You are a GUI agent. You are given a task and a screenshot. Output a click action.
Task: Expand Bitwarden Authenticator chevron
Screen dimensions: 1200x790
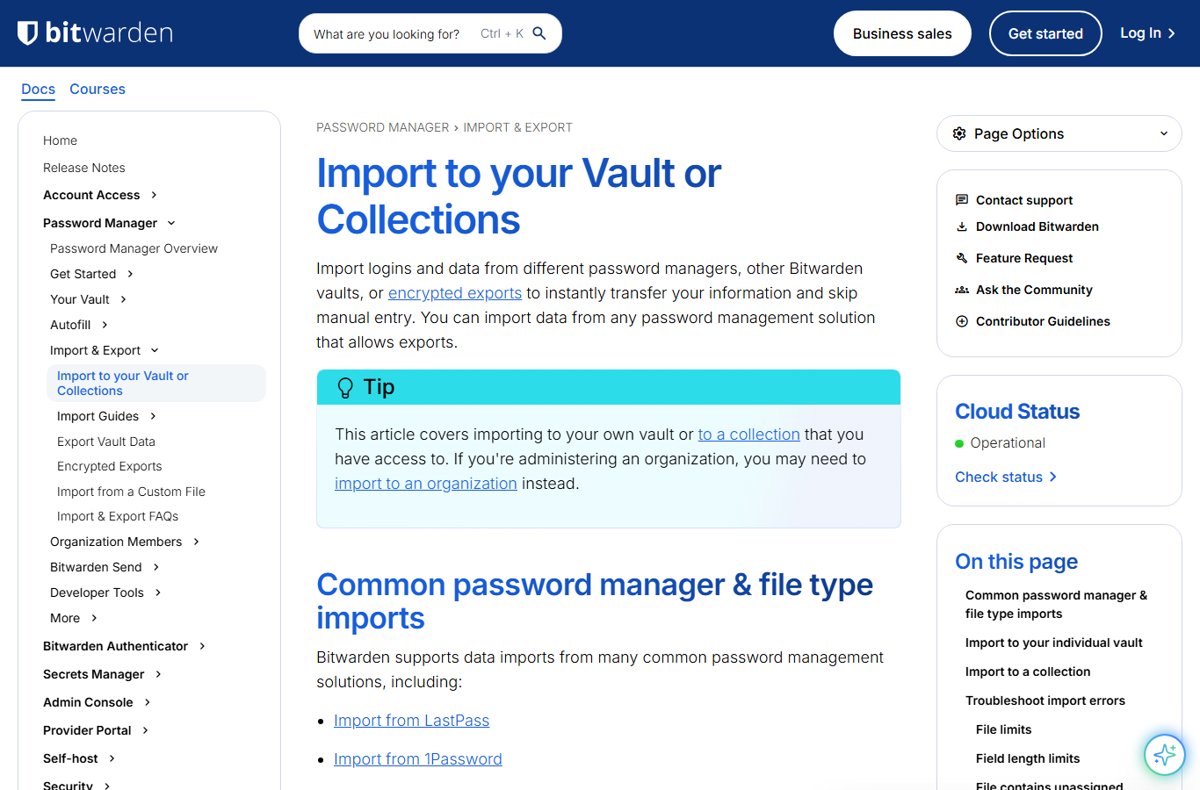[x=202, y=646]
